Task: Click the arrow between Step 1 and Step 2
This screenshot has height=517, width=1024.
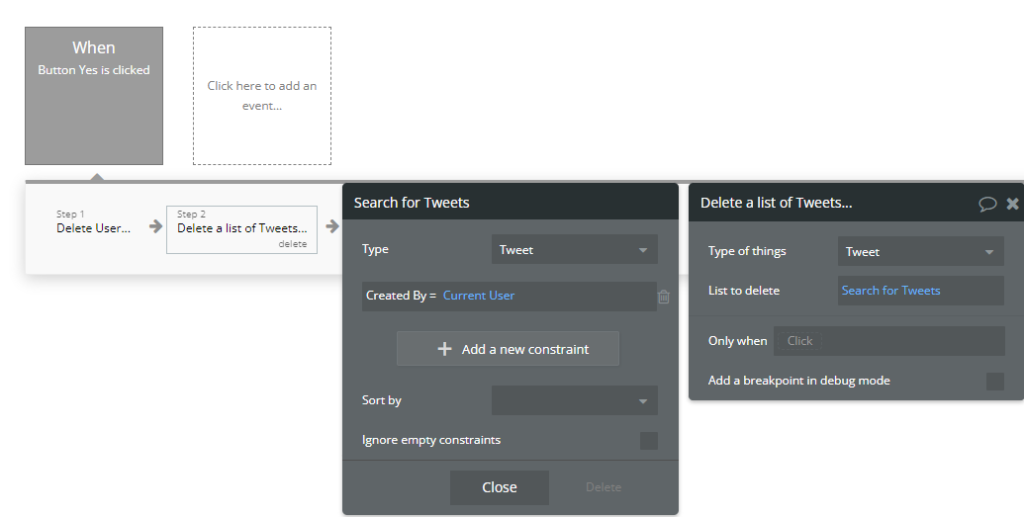Action: pos(155,227)
